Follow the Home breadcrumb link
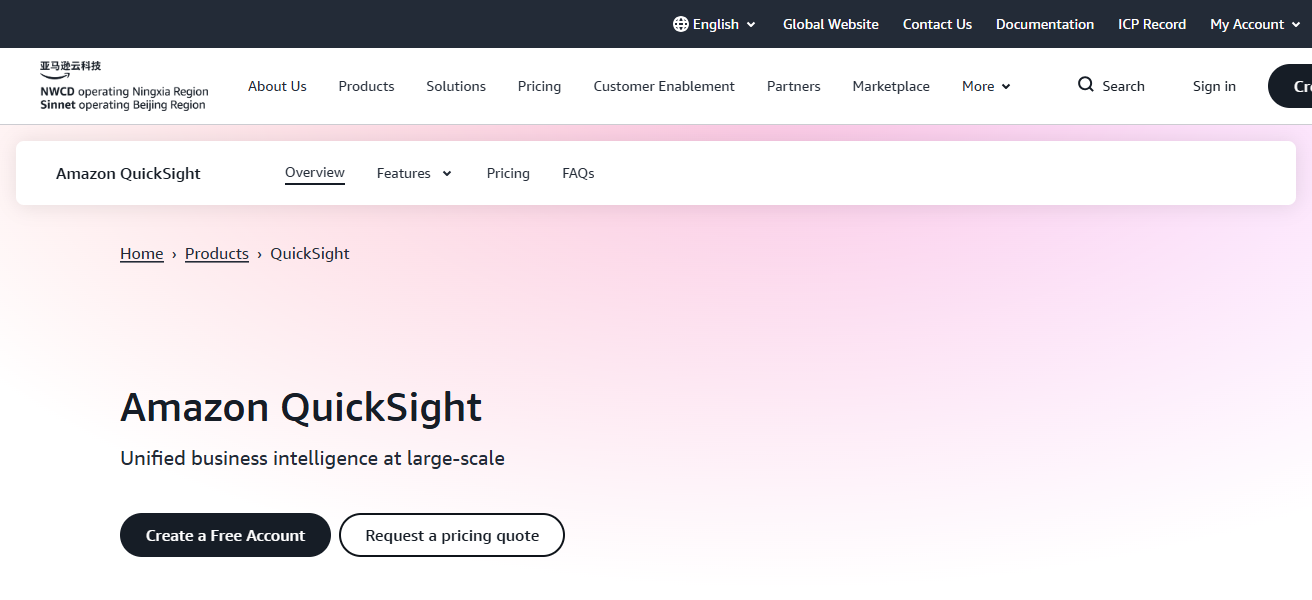Screen dimensions: 1312x600 141,253
